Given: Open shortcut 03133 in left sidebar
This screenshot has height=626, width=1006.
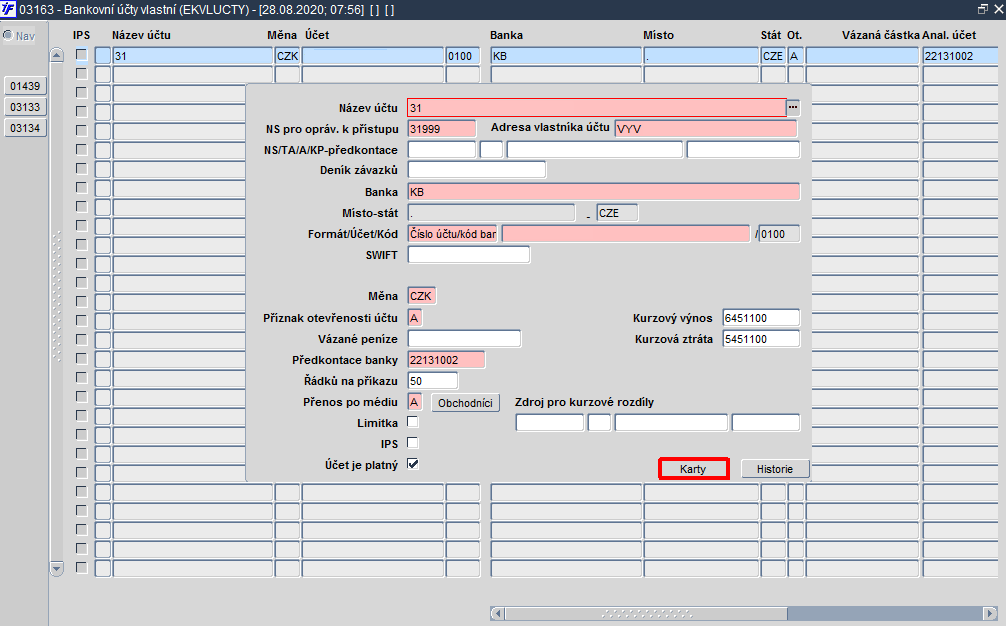Looking at the screenshot, I should point(25,107).
